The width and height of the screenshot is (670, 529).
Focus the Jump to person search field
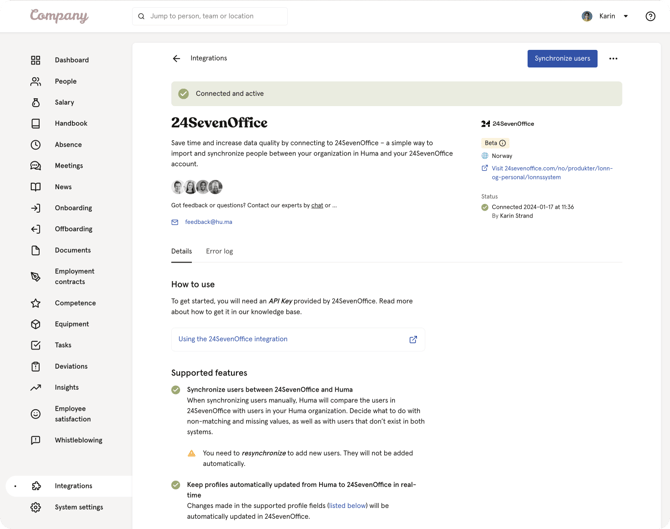pos(210,16)
